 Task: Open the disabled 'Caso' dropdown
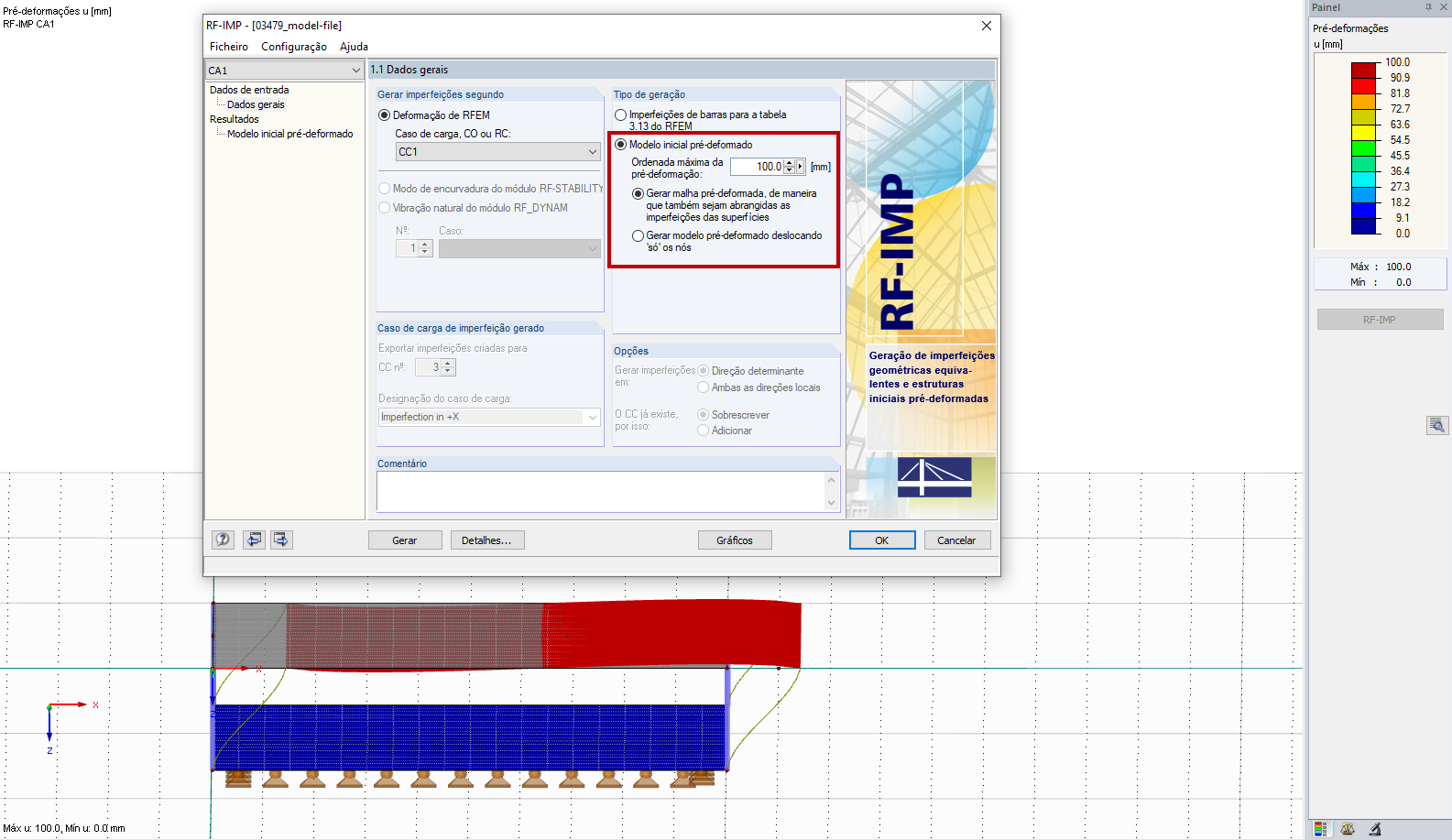pyautogui.click(x=519, y=248)
